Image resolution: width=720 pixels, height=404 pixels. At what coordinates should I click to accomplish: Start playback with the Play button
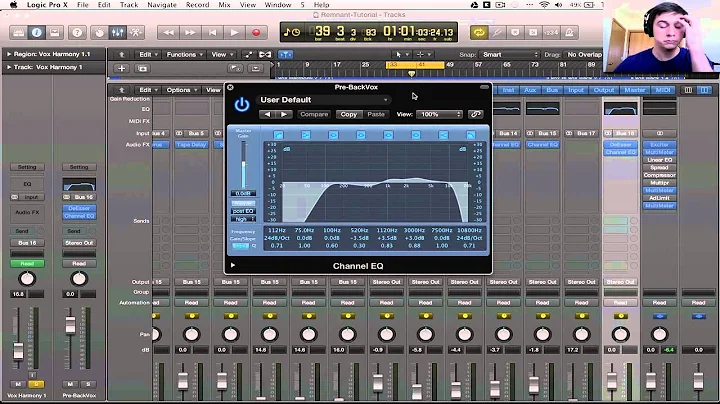coord(234,33)
